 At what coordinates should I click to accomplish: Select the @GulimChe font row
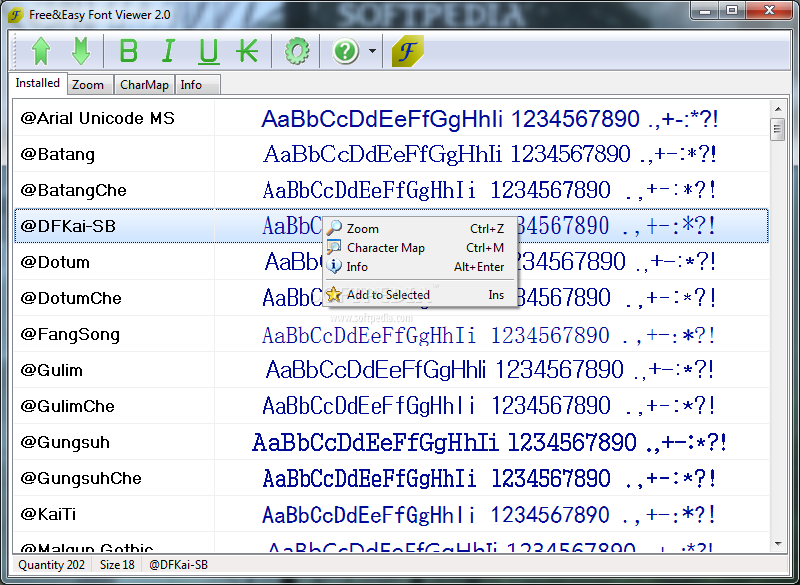coord(391,406)
